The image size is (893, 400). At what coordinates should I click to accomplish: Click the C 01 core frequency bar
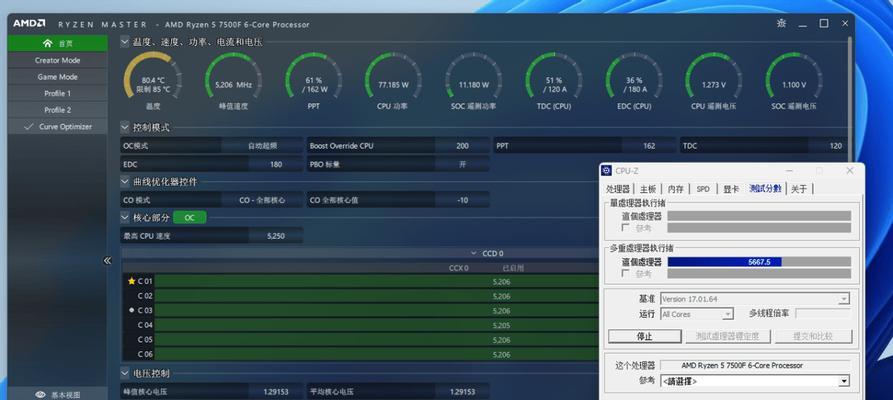point(377,281)
